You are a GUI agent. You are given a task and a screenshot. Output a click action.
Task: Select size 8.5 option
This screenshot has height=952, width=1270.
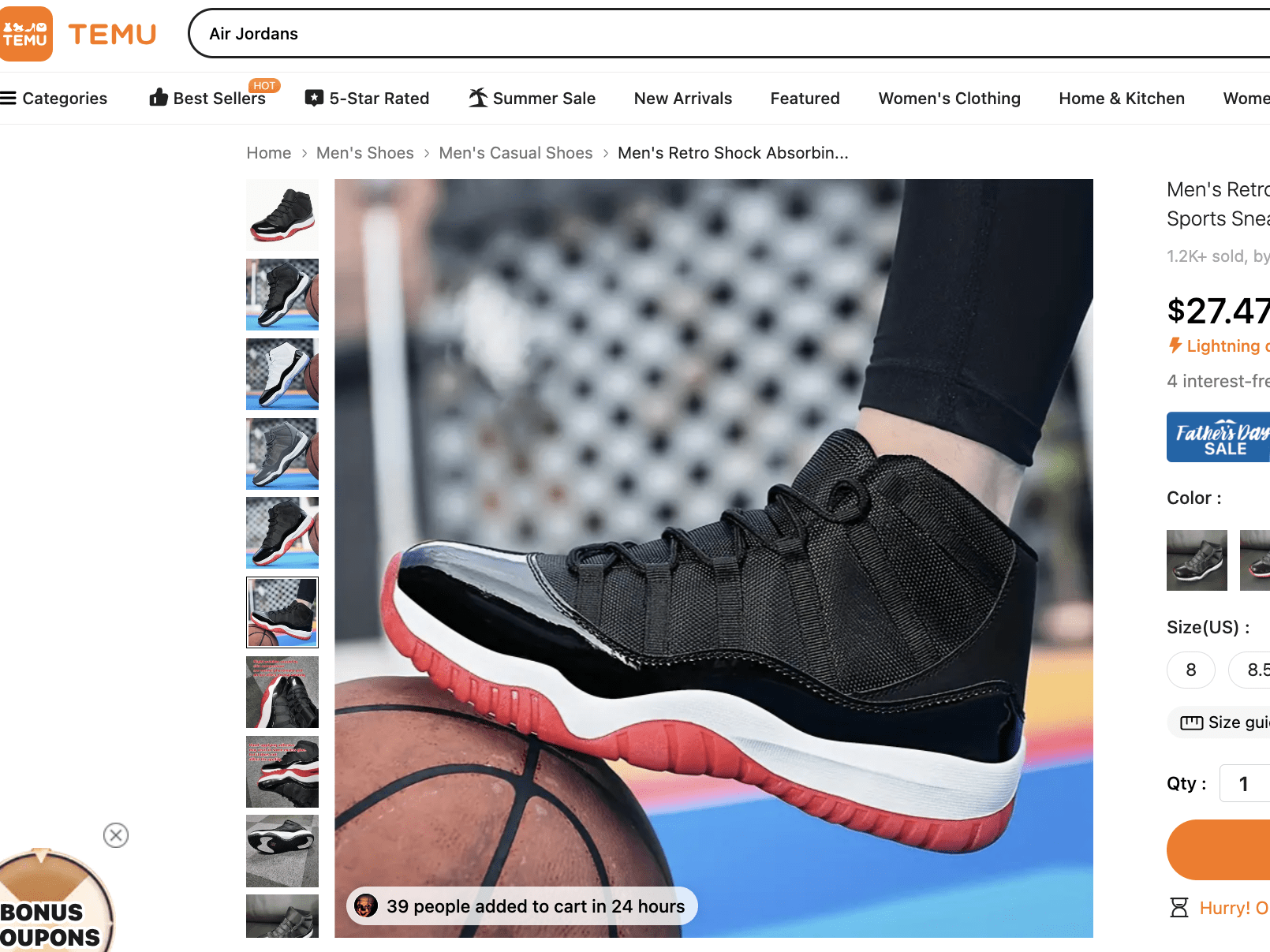point(1254,670)
